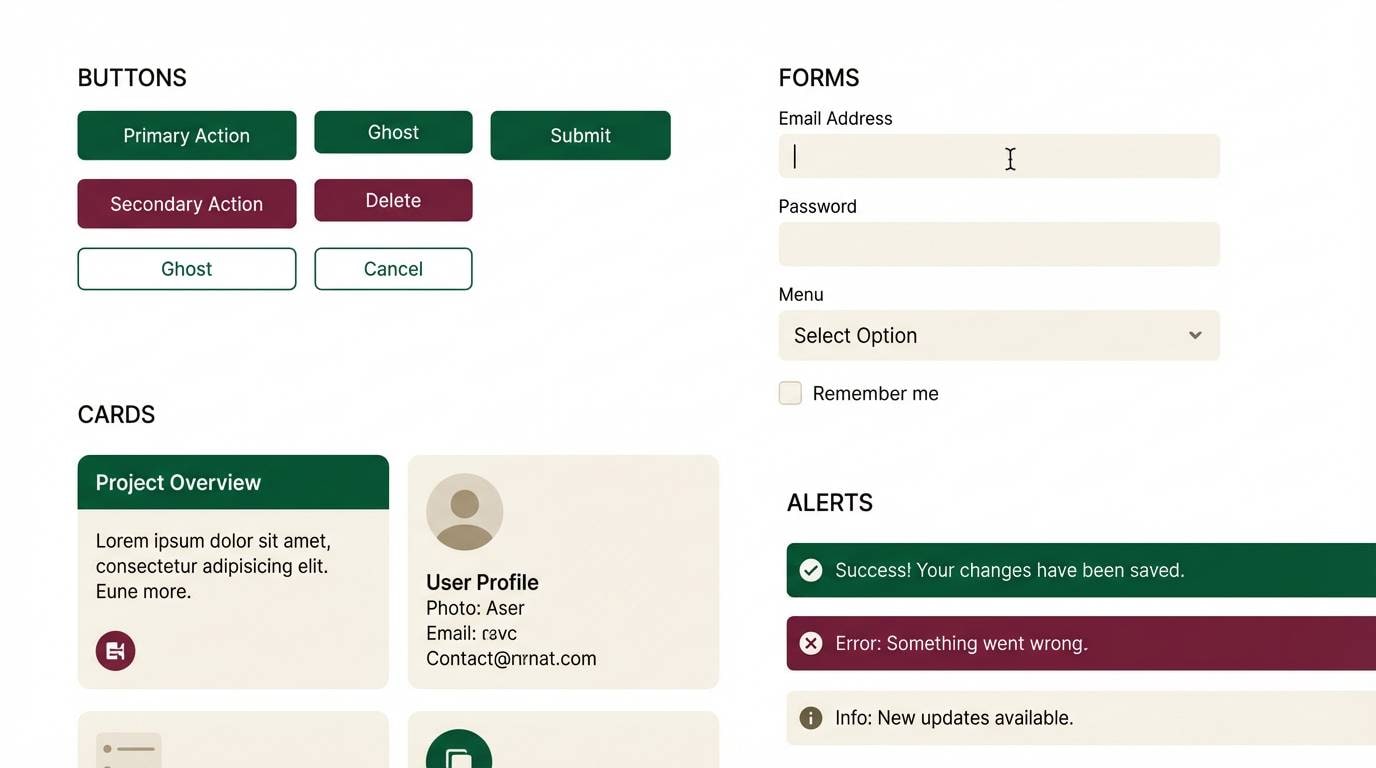Click the outlined Ghost button
The height and width of the screenshot is (768, 1376).
tap(187, 269)
